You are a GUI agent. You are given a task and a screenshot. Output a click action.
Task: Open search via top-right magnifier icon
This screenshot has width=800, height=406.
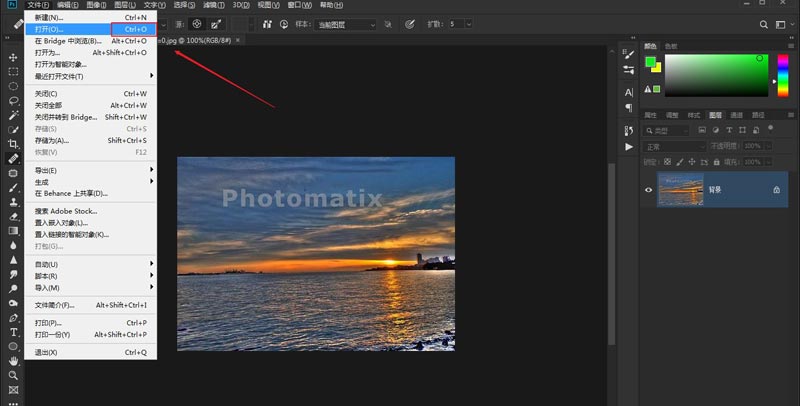762,23
